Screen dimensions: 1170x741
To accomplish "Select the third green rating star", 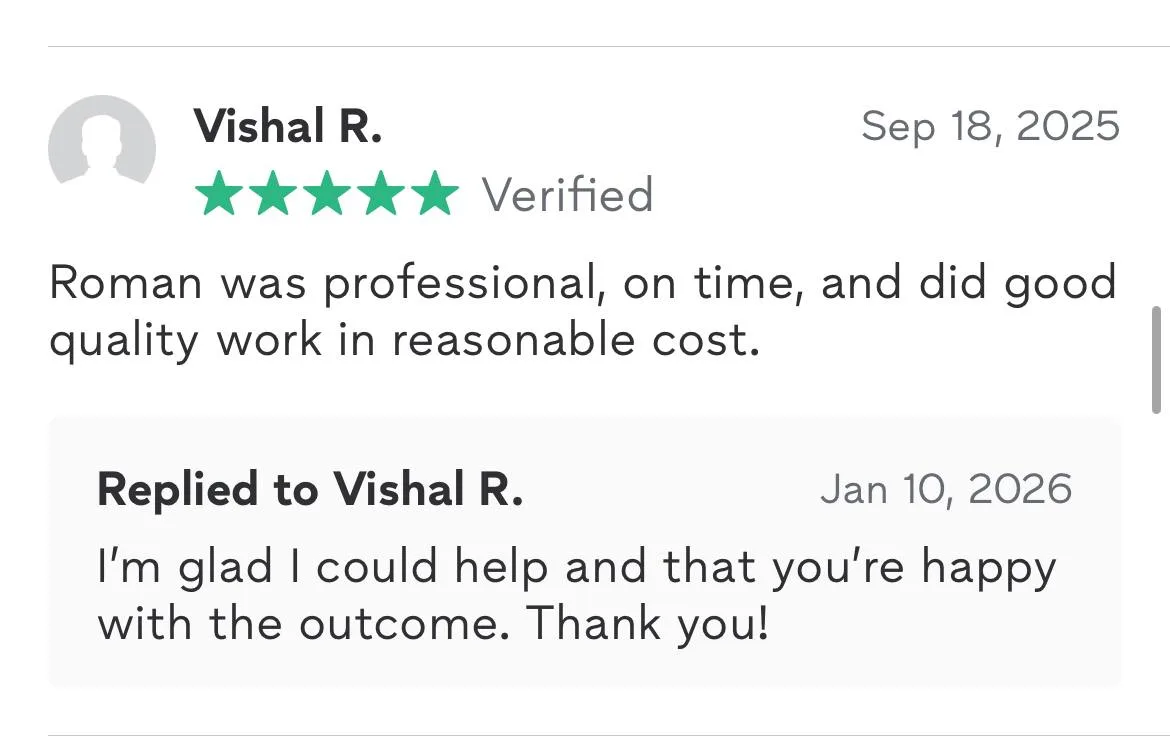I will coord(326,194).
